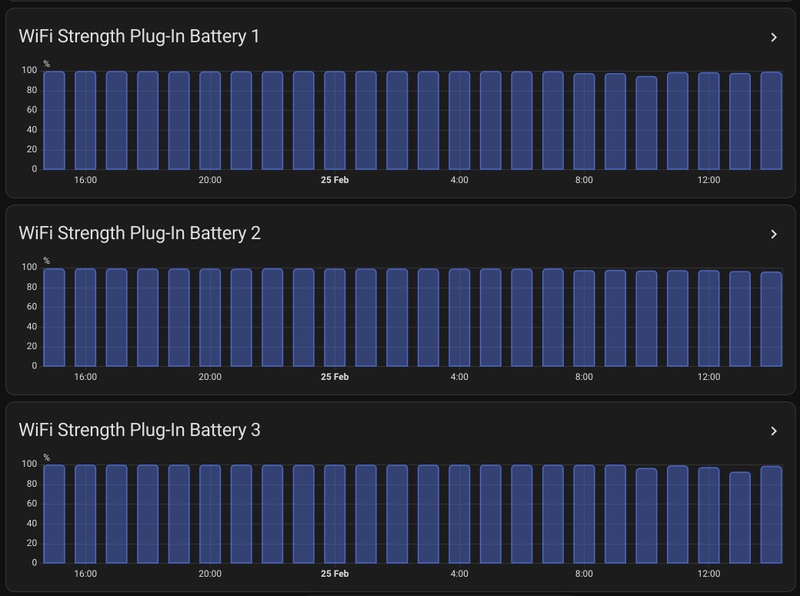Click the 25 Feb label on Battery 1 chart
Screen dimensions: 800x596
(335, 177)
